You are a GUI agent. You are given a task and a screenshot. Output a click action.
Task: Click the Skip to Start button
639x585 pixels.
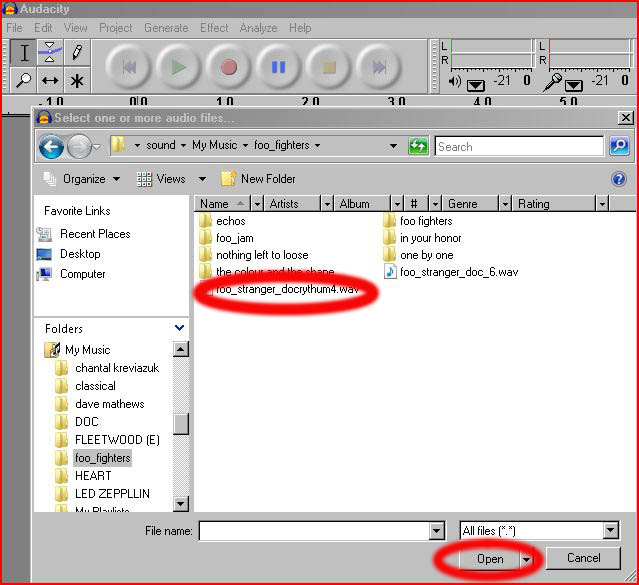129,68
